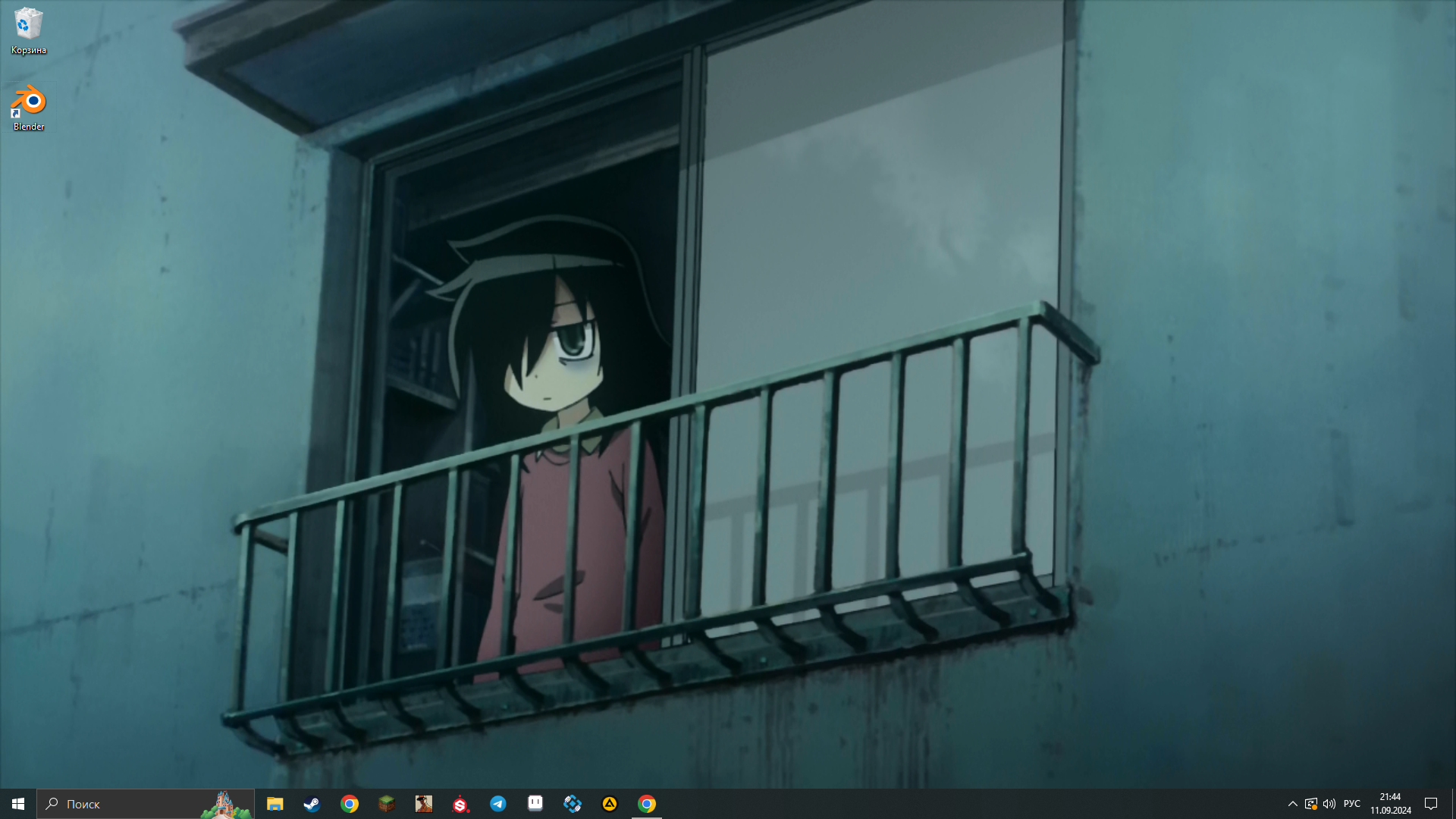Open the Chrome icon beside Steam
1456x819 pixels.
pos(349,804)
